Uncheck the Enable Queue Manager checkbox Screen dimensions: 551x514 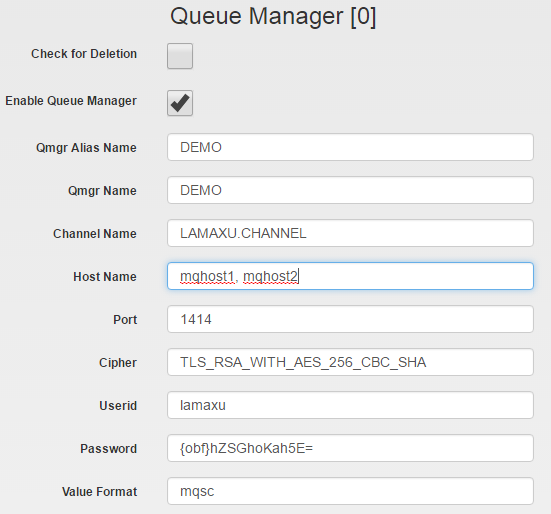[x=180, y=103]
